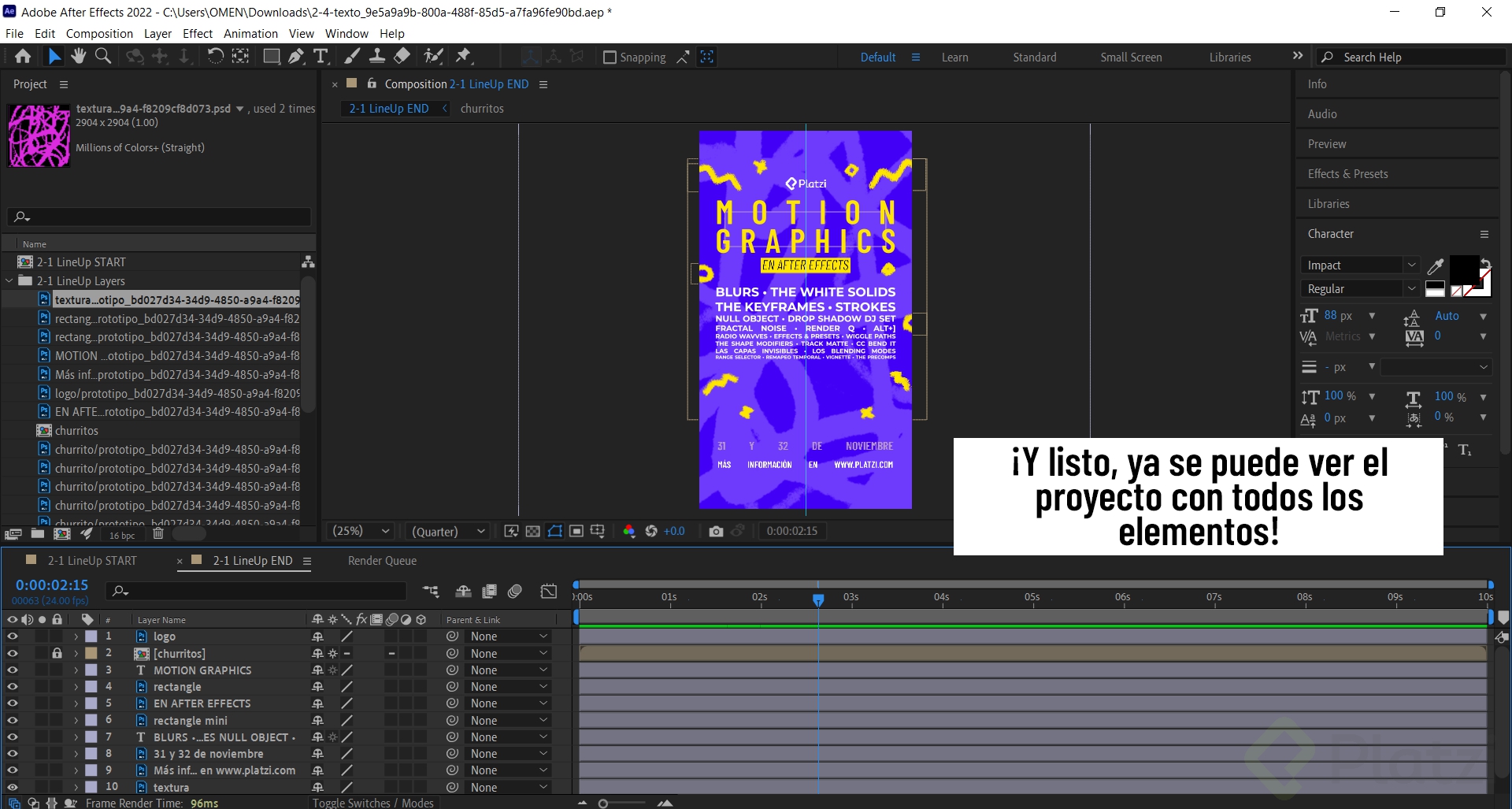Image resolution: width=1512 pixels, height=809 pixels.
Task: Open the Composition menu
Action: (99, 33)
